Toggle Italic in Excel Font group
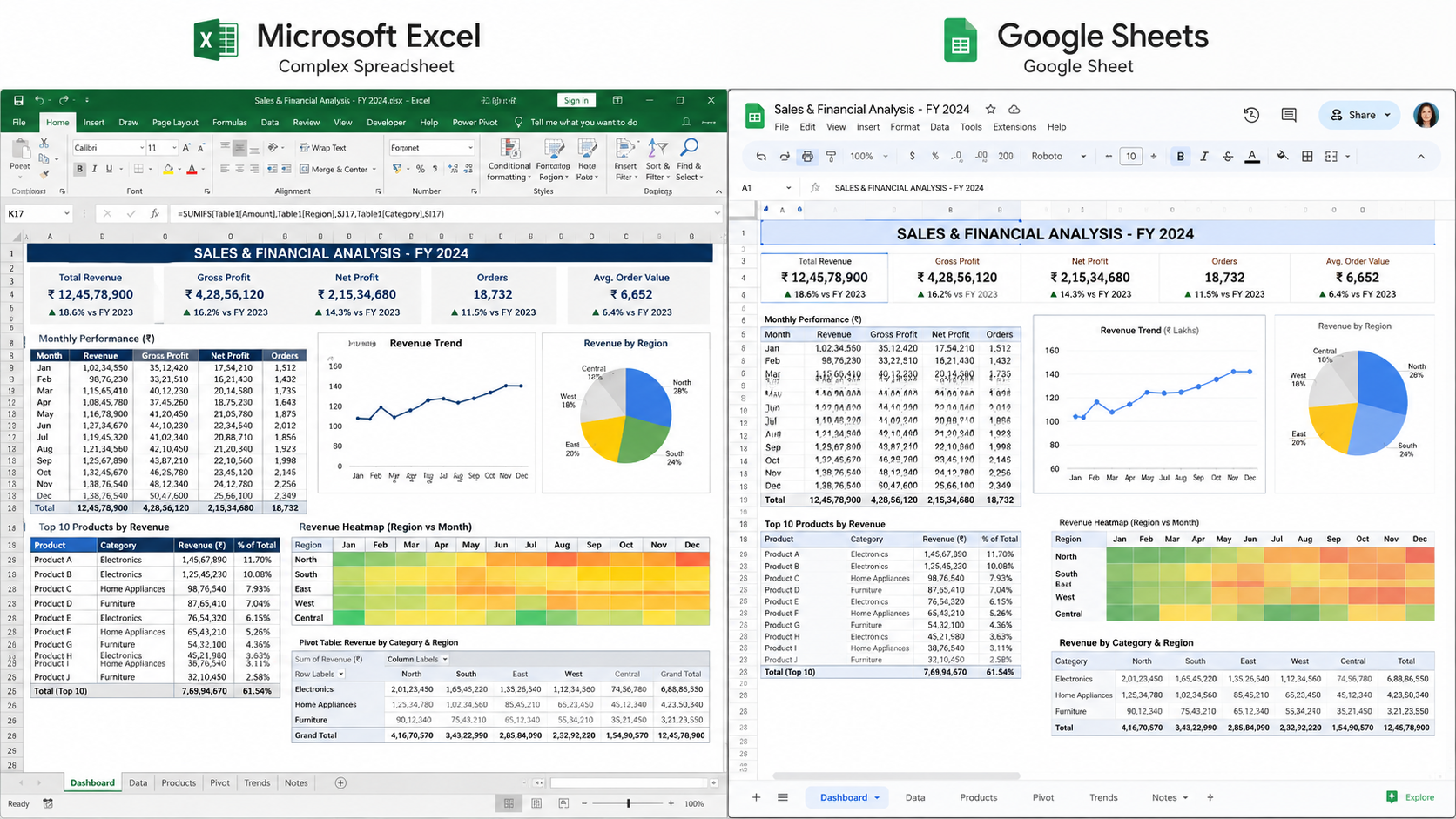Viewport: 1456px width, 819px height. tap(94, 169)
